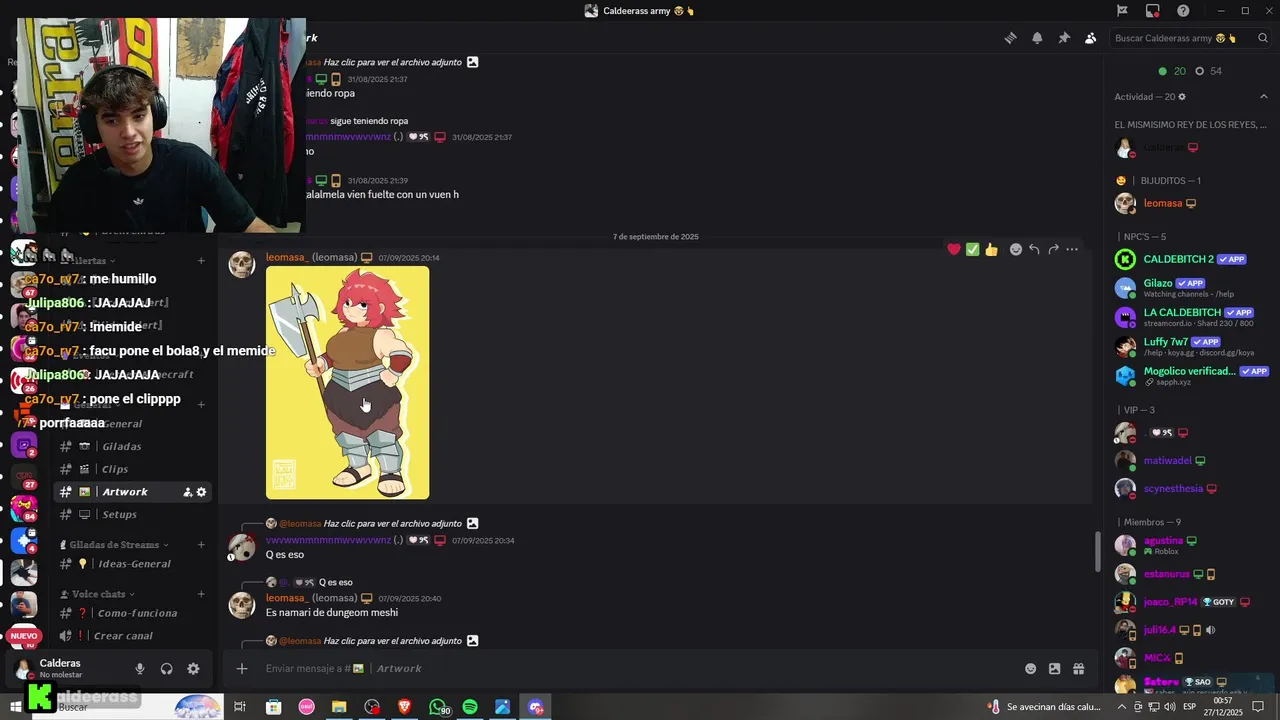
Task: Click the server icon with 27 badge
Action: tap(24, 476)
